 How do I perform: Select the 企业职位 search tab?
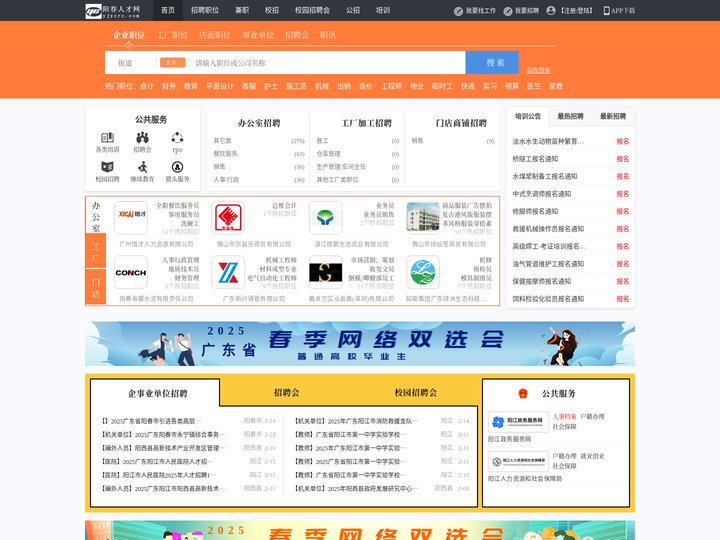pos(129,35)
